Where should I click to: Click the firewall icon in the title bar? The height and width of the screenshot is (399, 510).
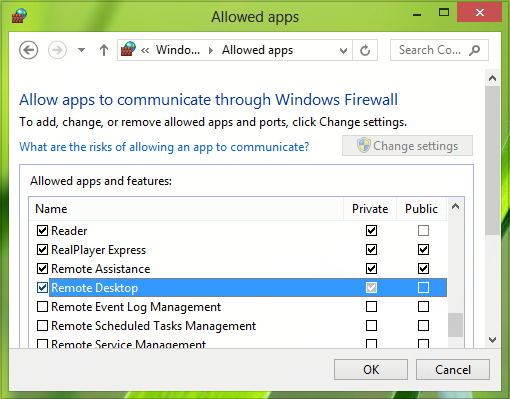tap(19, 15)
